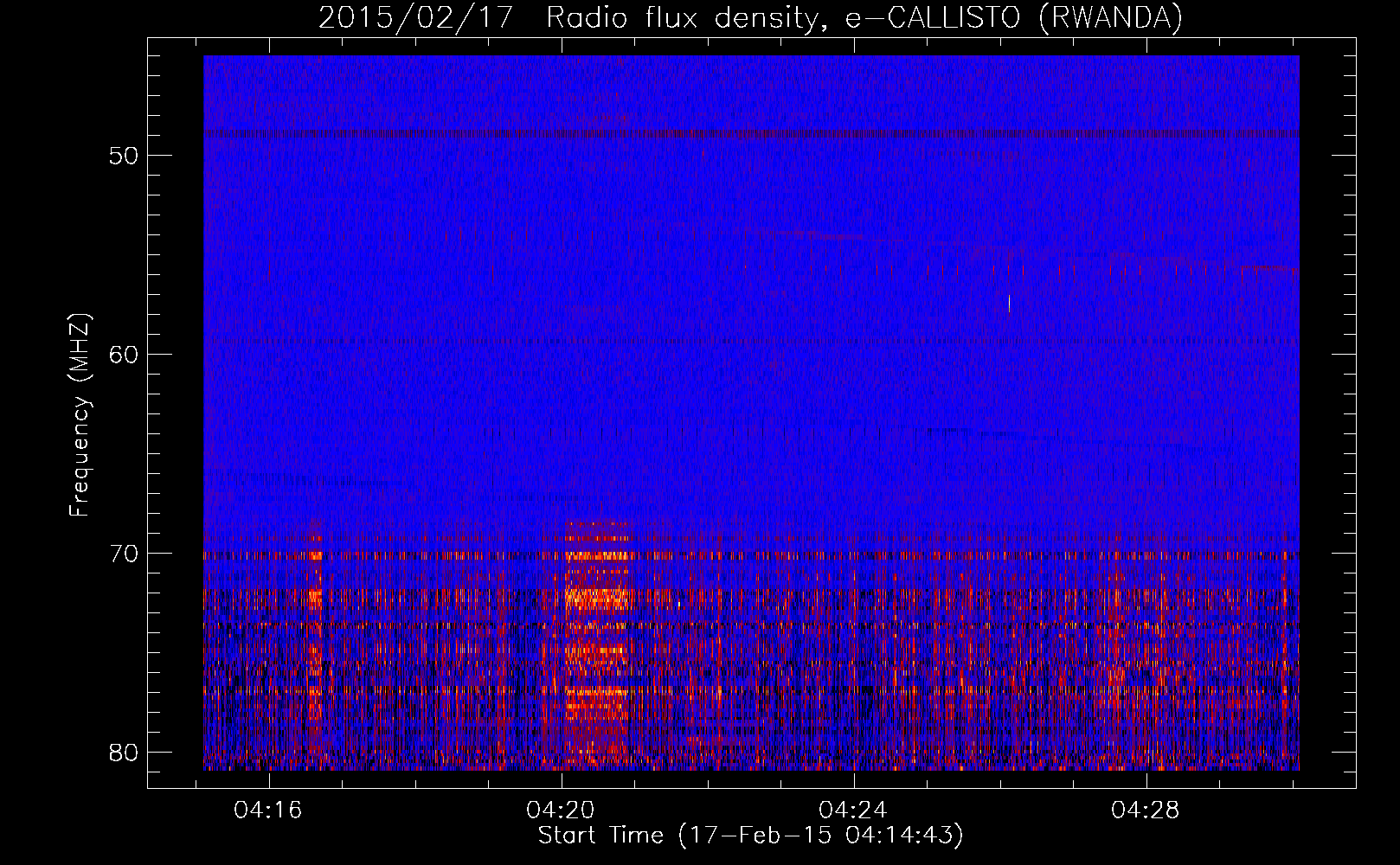
Task: Click the 04:16 time tick label
Action: 268,811
